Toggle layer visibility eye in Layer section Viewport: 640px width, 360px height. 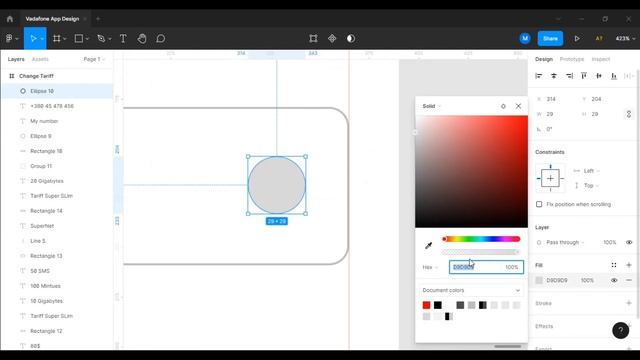pyautogui.click(x=629, y=242)
